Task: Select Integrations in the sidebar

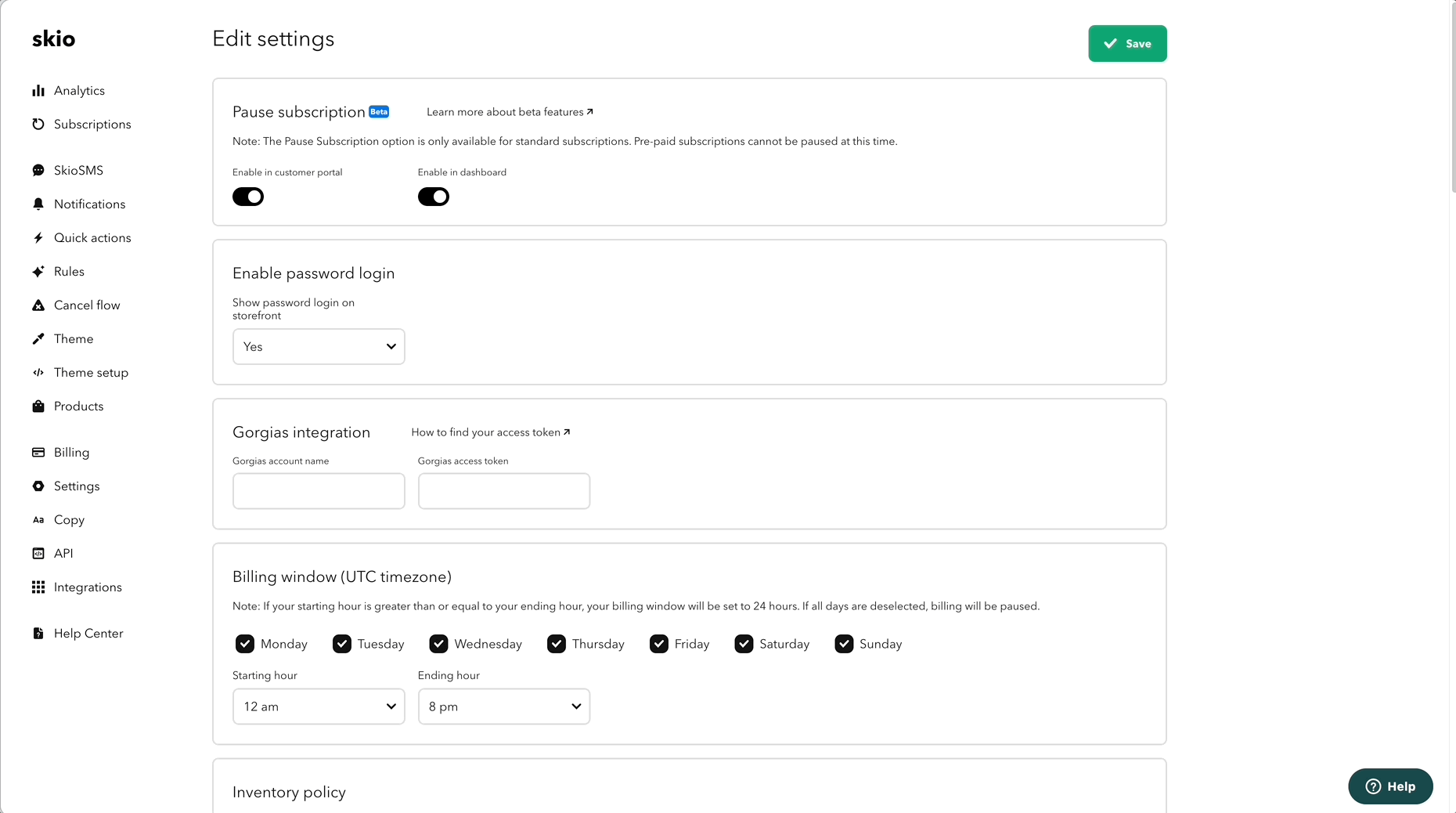Action: 88,587
